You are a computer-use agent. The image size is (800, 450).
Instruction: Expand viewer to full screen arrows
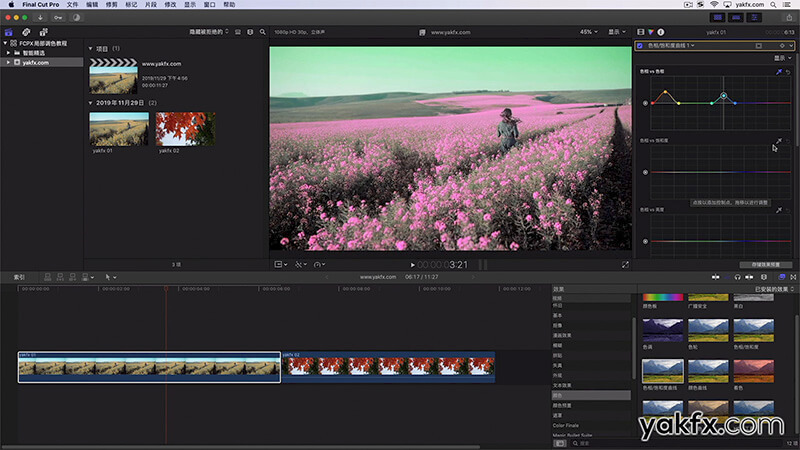tap(625, 265)
